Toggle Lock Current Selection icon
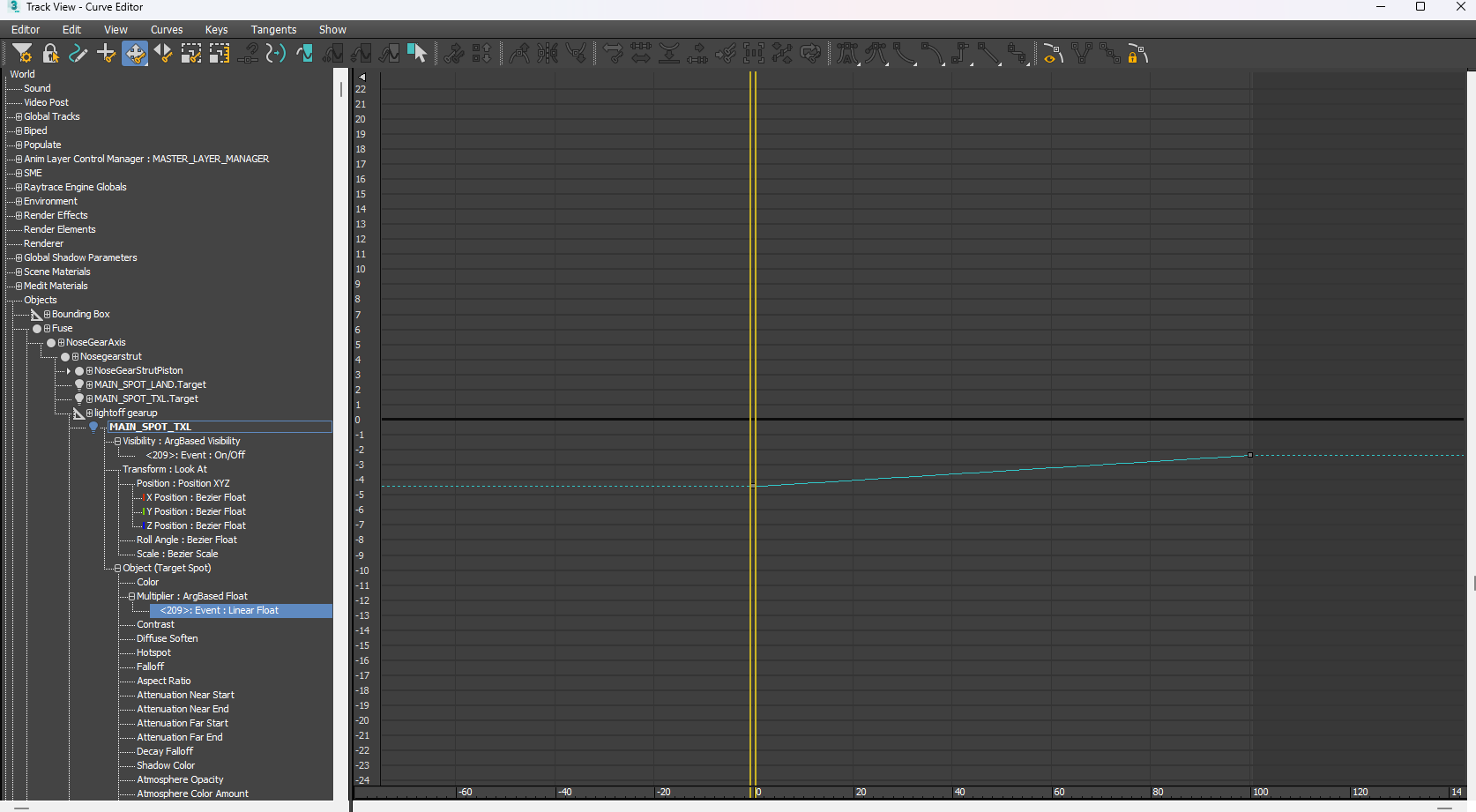1476x812 pixels. click(50, 54)
